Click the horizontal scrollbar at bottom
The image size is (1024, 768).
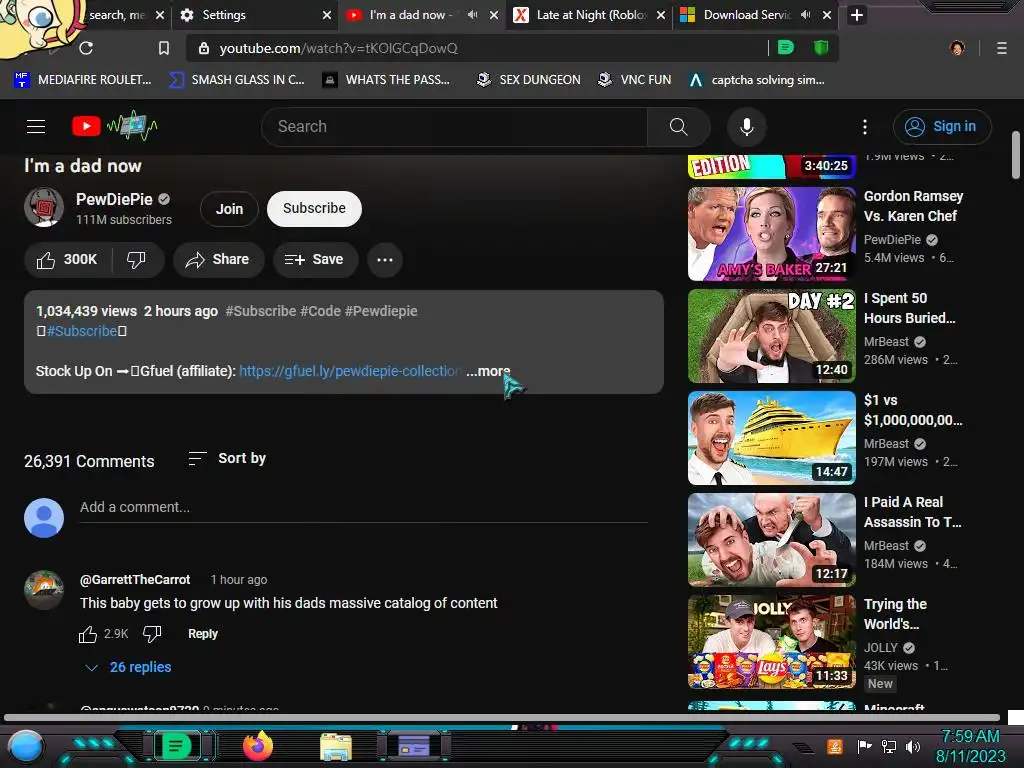(x=502, y=717)
